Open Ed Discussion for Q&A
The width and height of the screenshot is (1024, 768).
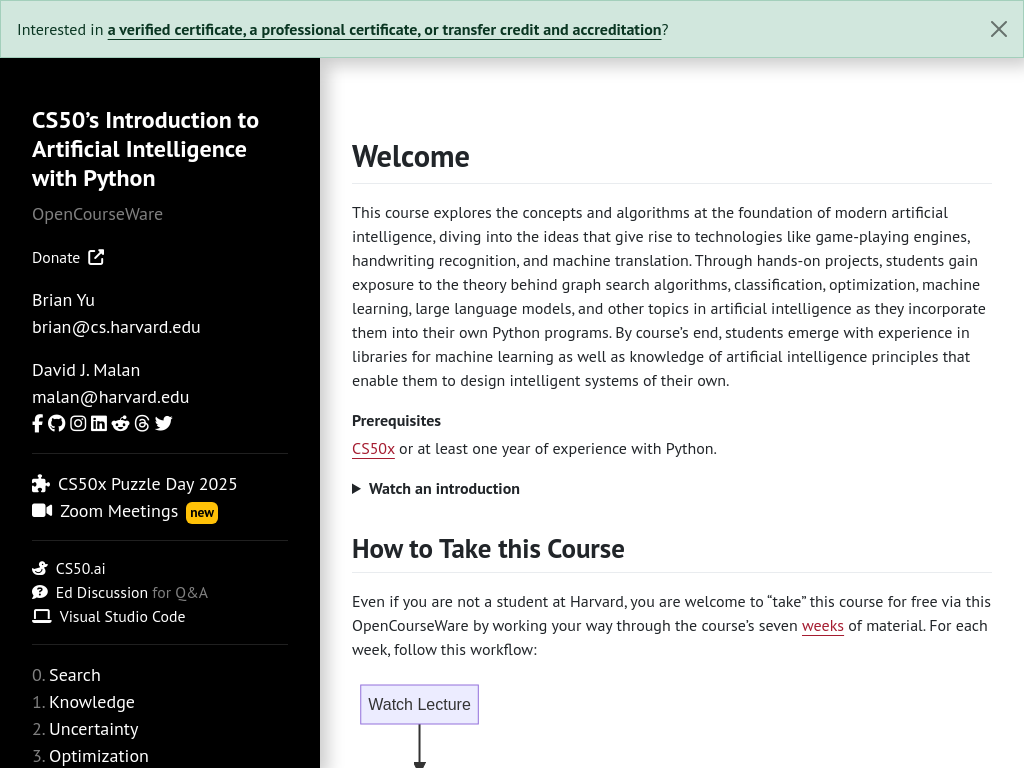click(120, 592)
